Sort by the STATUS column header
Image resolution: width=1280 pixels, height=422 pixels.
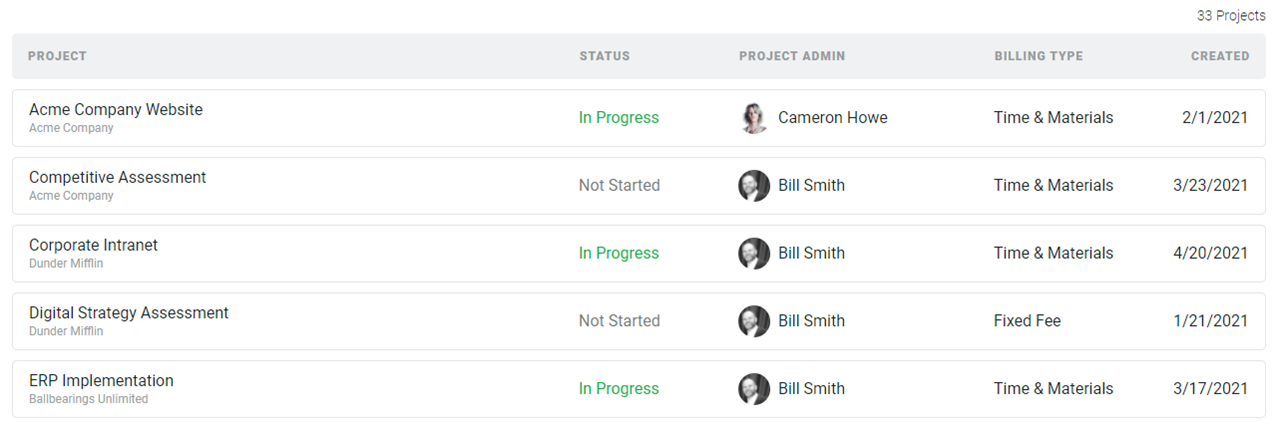605,56
